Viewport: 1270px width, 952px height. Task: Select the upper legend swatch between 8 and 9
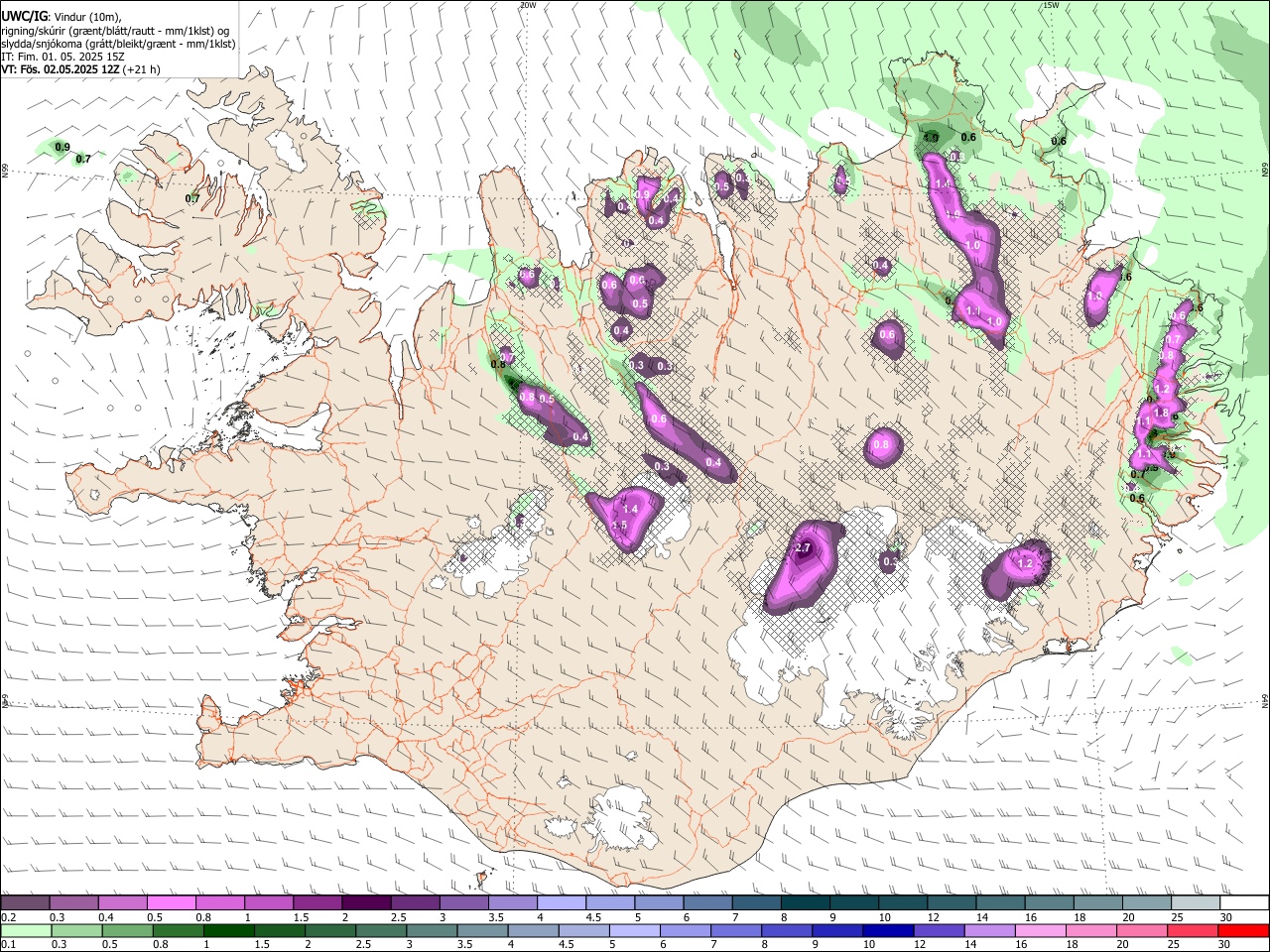805,903
